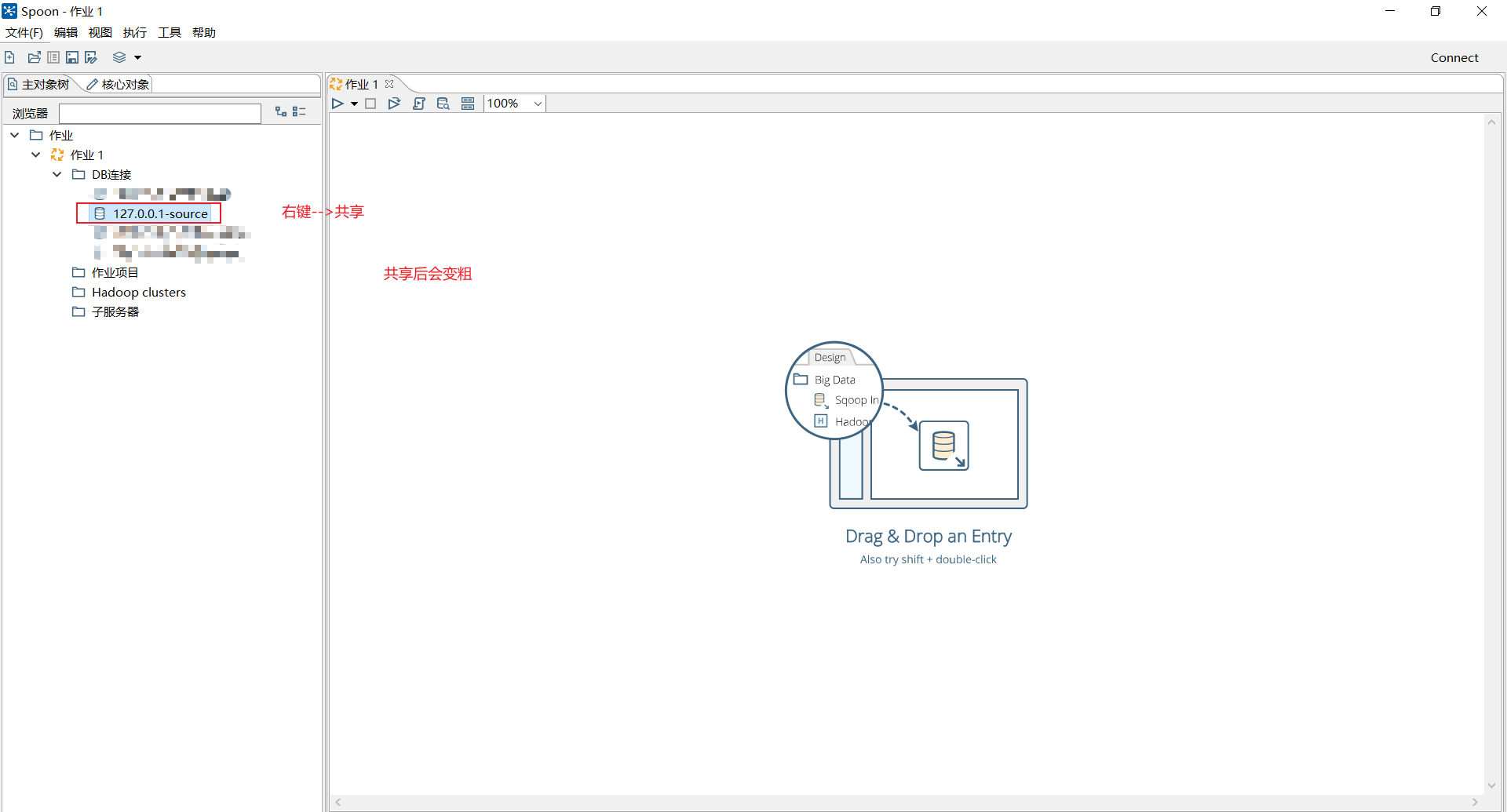Click the canvas vertical scrollbar up arrow

click(1491, 122)
